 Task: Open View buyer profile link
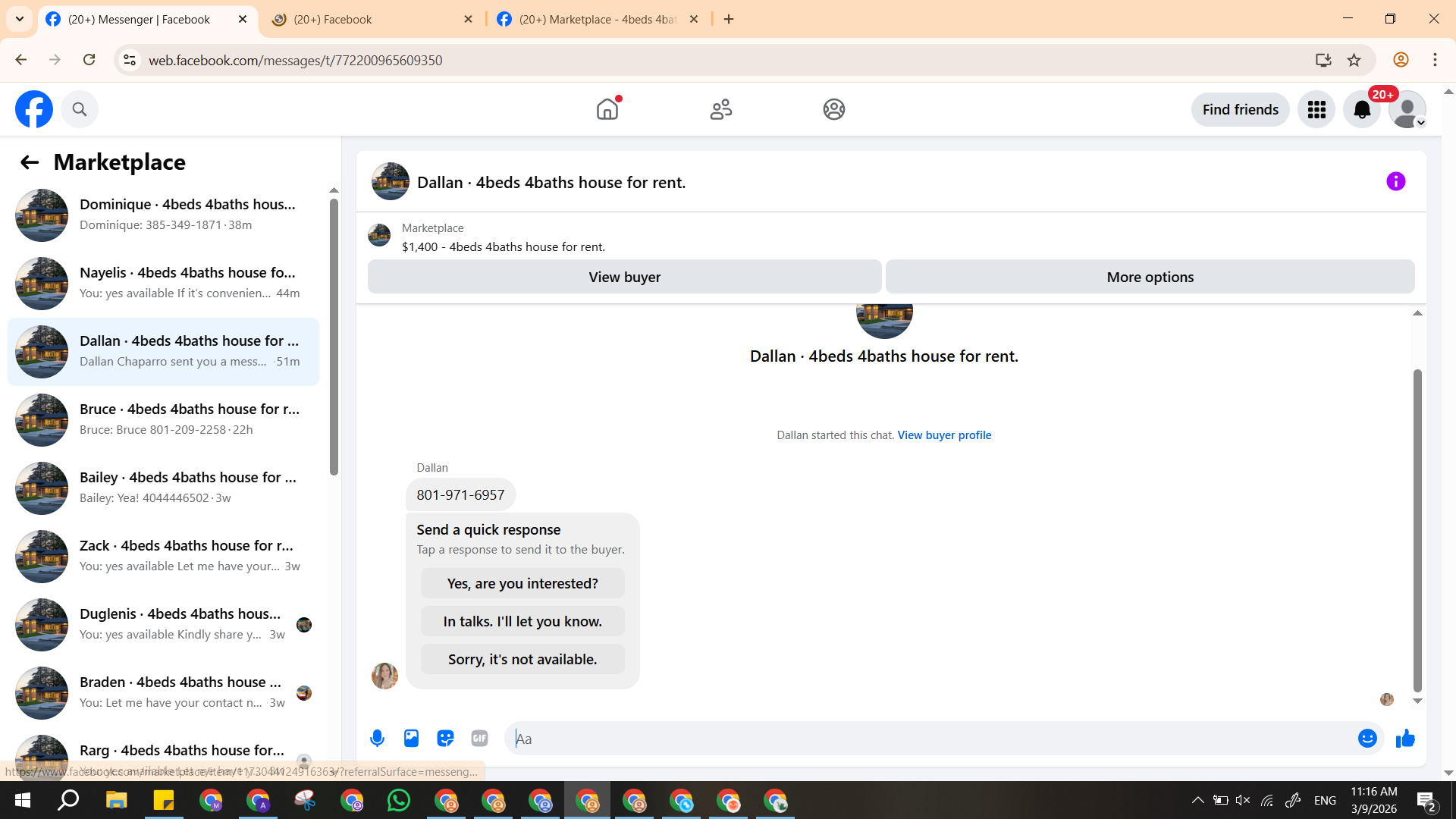944,435
